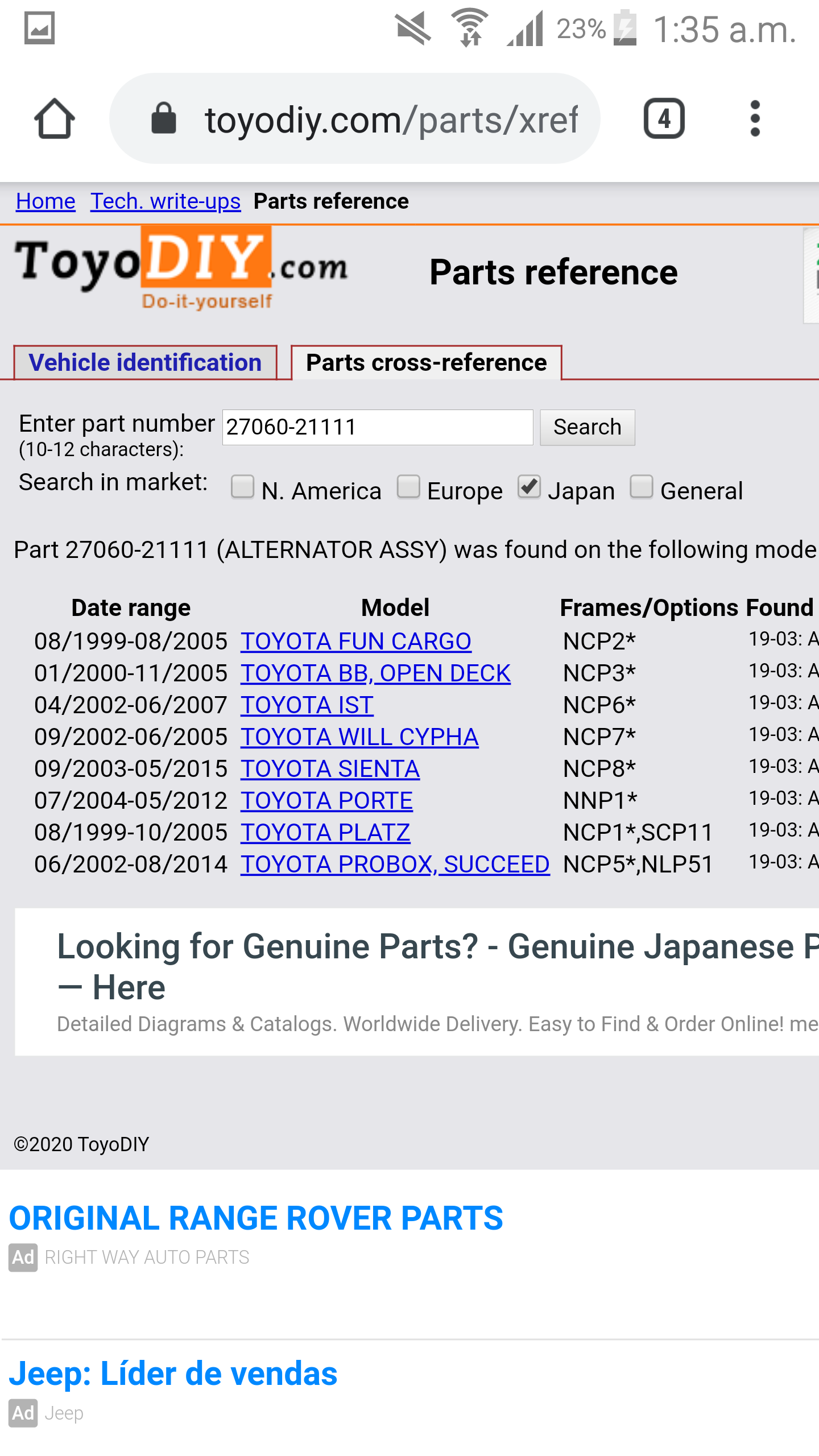819x1456 pixels.
Task: Click the Search button
Action: [x=587, y=427]
